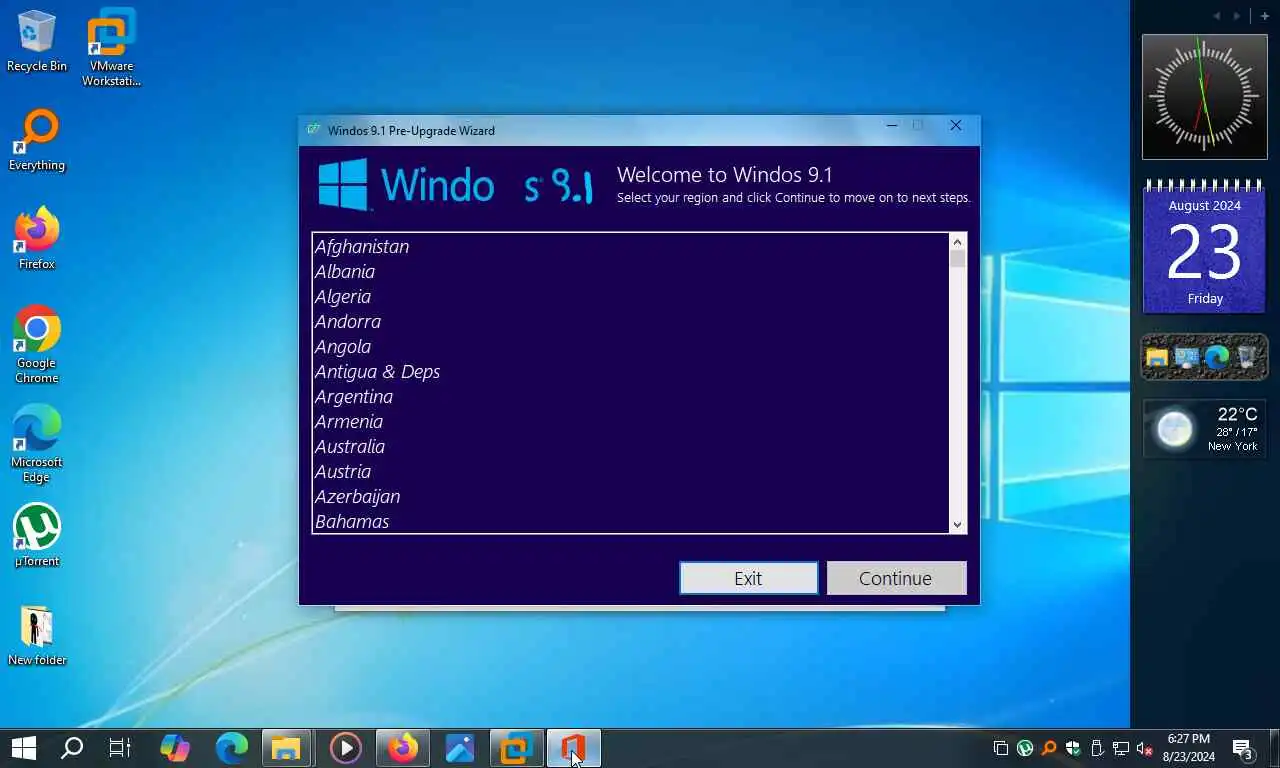Screen dimensions: 1280x768
Task: Open the Windows Start menu
Action: click(23, 748)
